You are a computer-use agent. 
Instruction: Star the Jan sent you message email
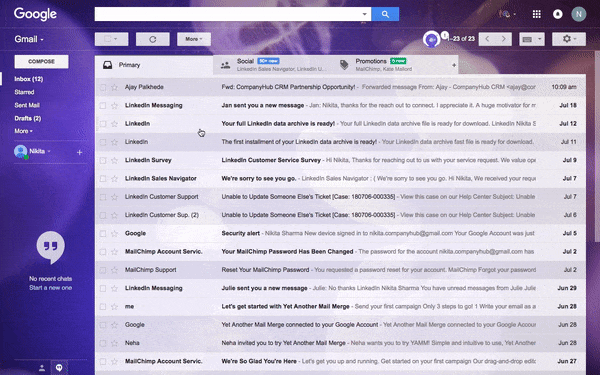pyautogui.click(x=114, y=106)
